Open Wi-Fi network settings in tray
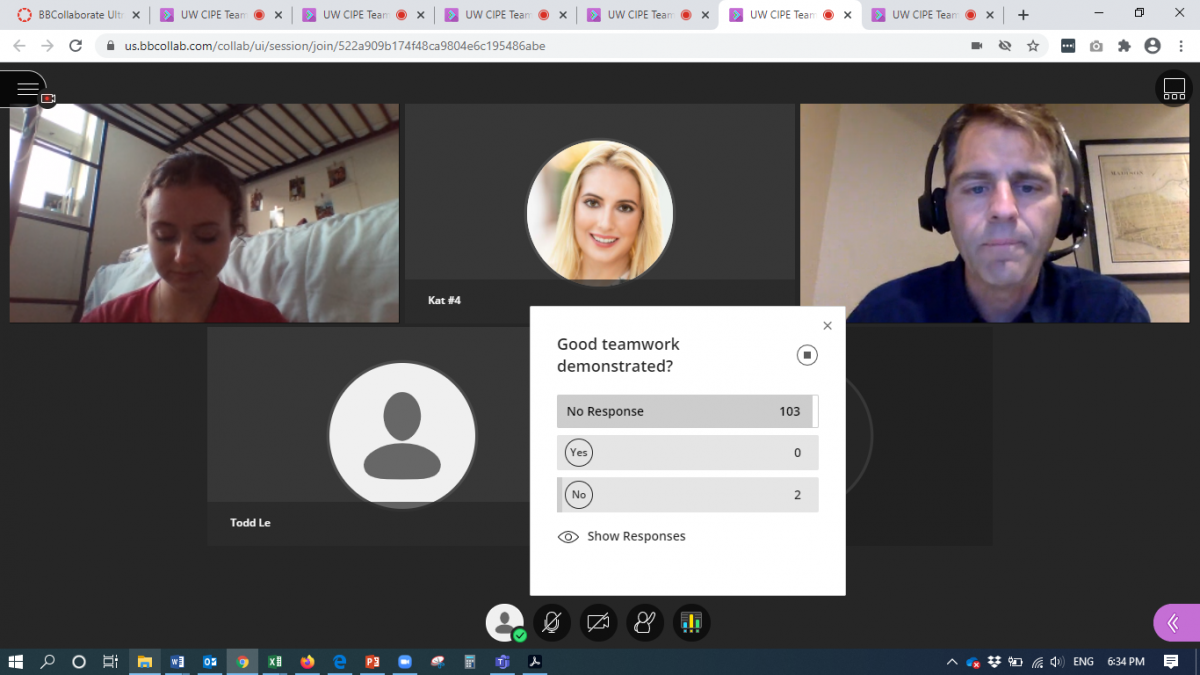1200x675 pixels. pos(1037,662)
